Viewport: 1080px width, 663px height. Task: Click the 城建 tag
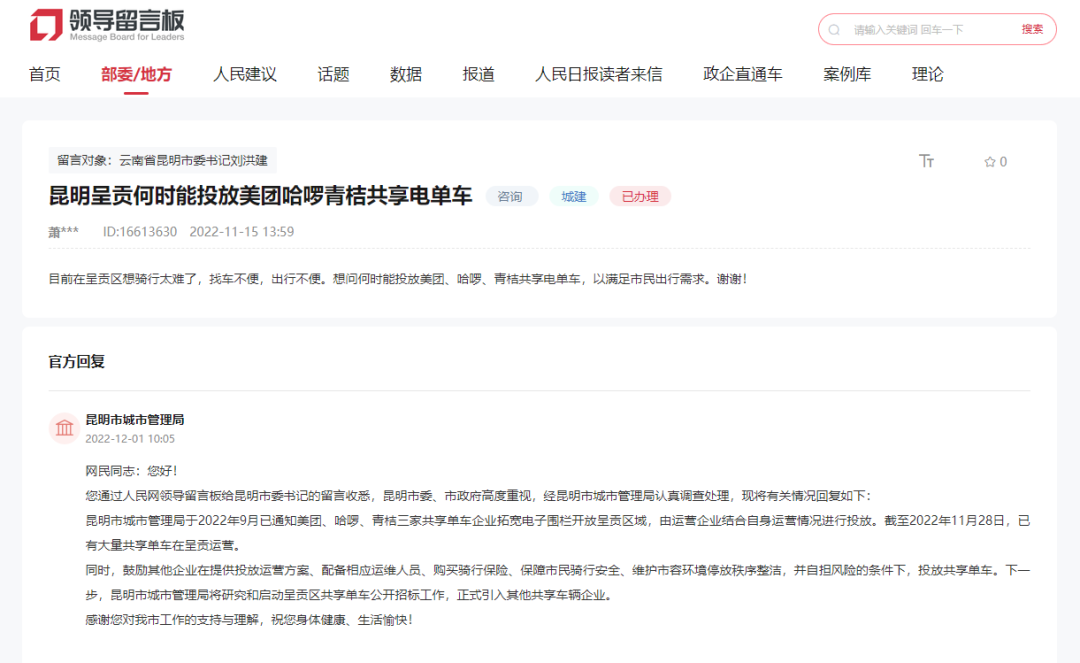pyautogui.click(x=574, y=197)
